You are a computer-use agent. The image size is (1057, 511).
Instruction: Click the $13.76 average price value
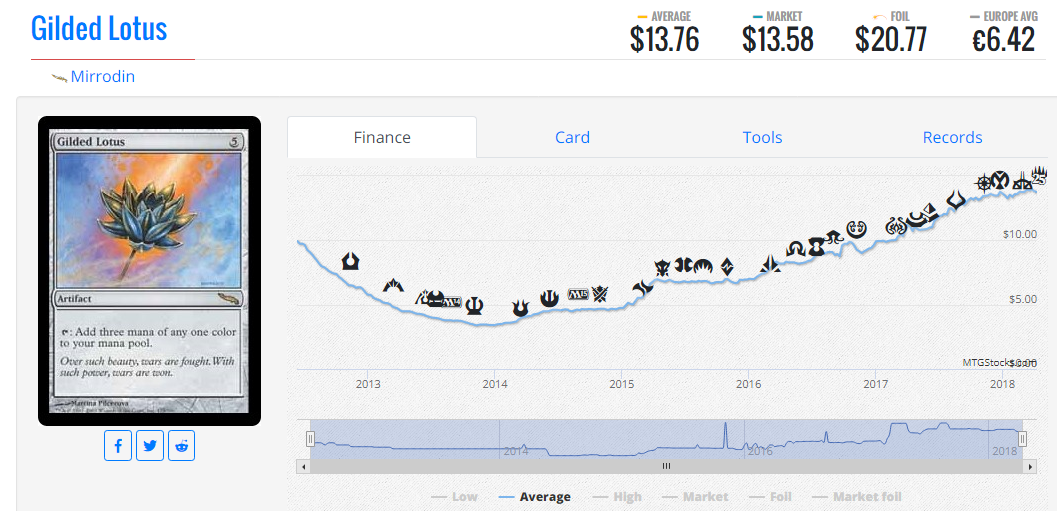[x=664, y=39]
